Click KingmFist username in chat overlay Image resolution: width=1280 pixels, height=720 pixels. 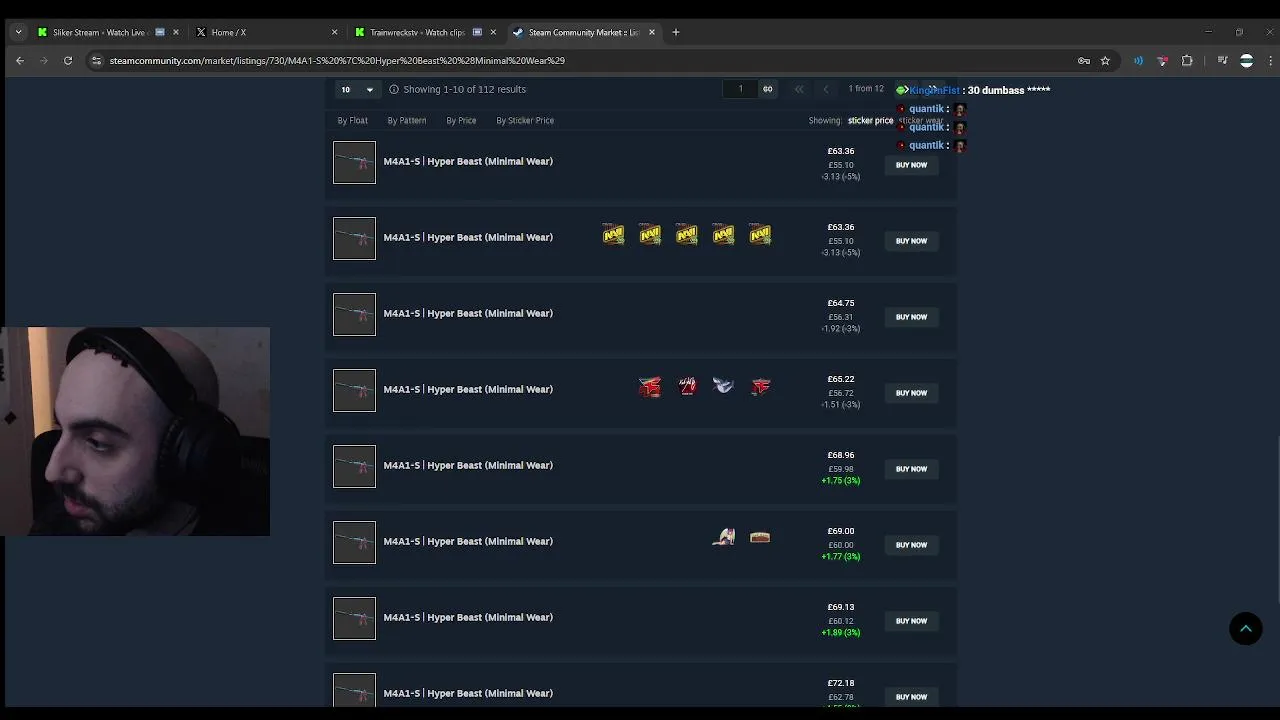(934, 90)
